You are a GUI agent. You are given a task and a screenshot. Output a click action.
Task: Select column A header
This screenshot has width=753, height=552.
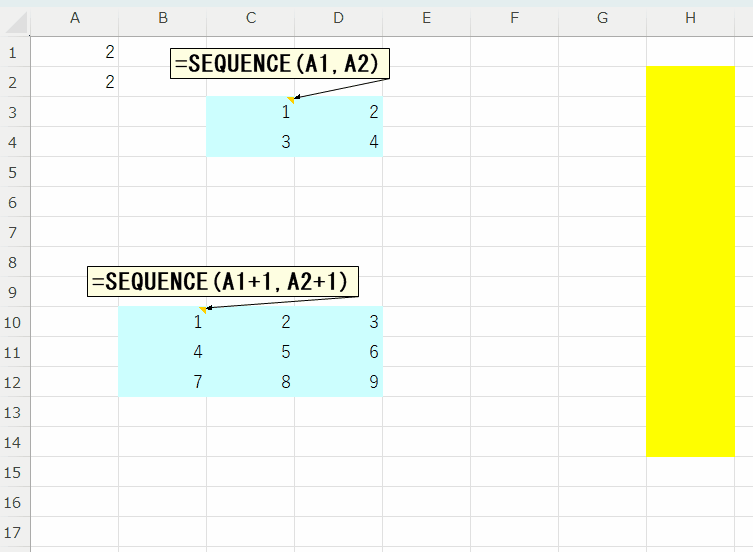pyautogui.click(x=75, y=18)
